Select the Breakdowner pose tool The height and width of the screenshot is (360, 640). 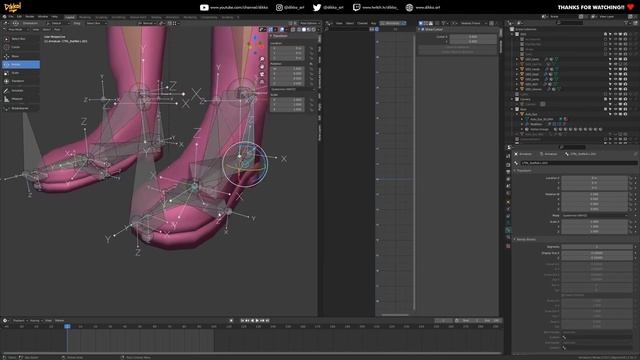[x=21, y=109]
